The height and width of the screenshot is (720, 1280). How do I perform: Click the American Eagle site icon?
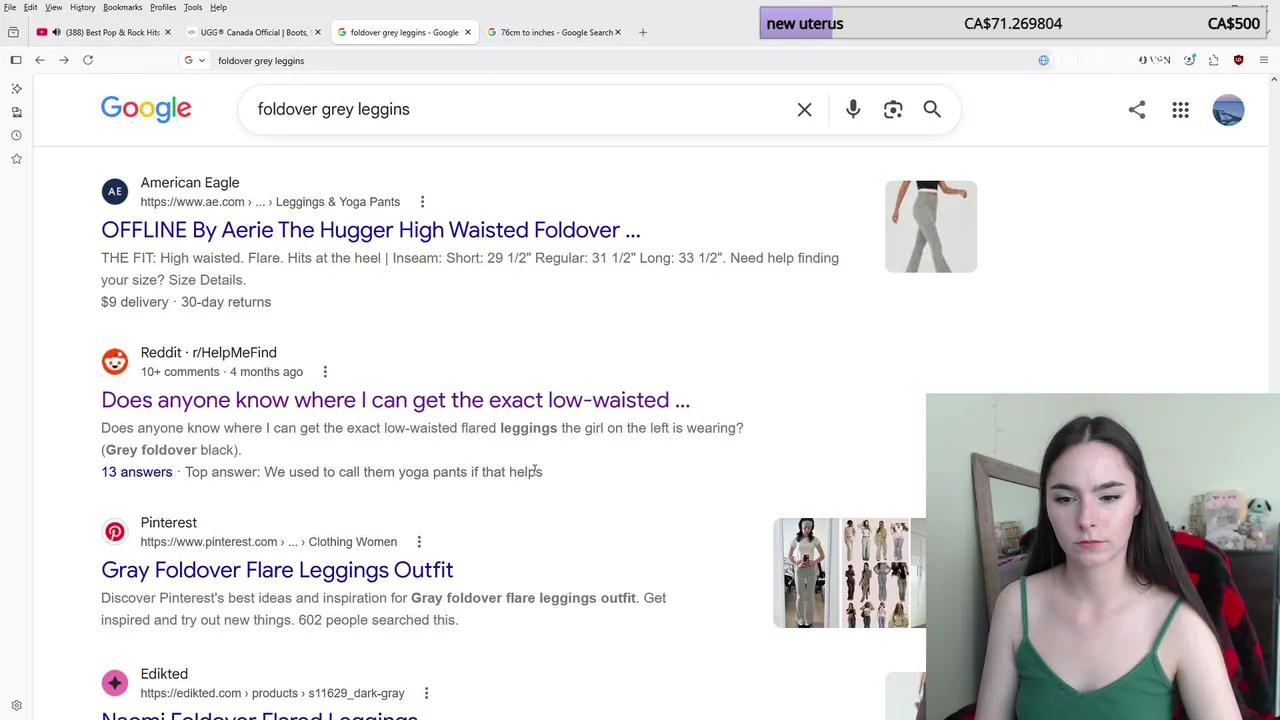[115, 191]
